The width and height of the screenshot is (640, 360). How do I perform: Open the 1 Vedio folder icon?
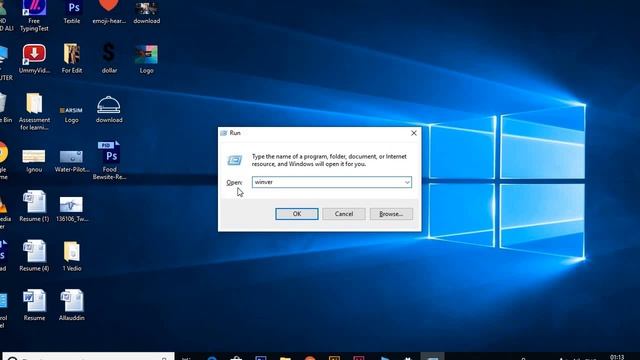[72, 256]
